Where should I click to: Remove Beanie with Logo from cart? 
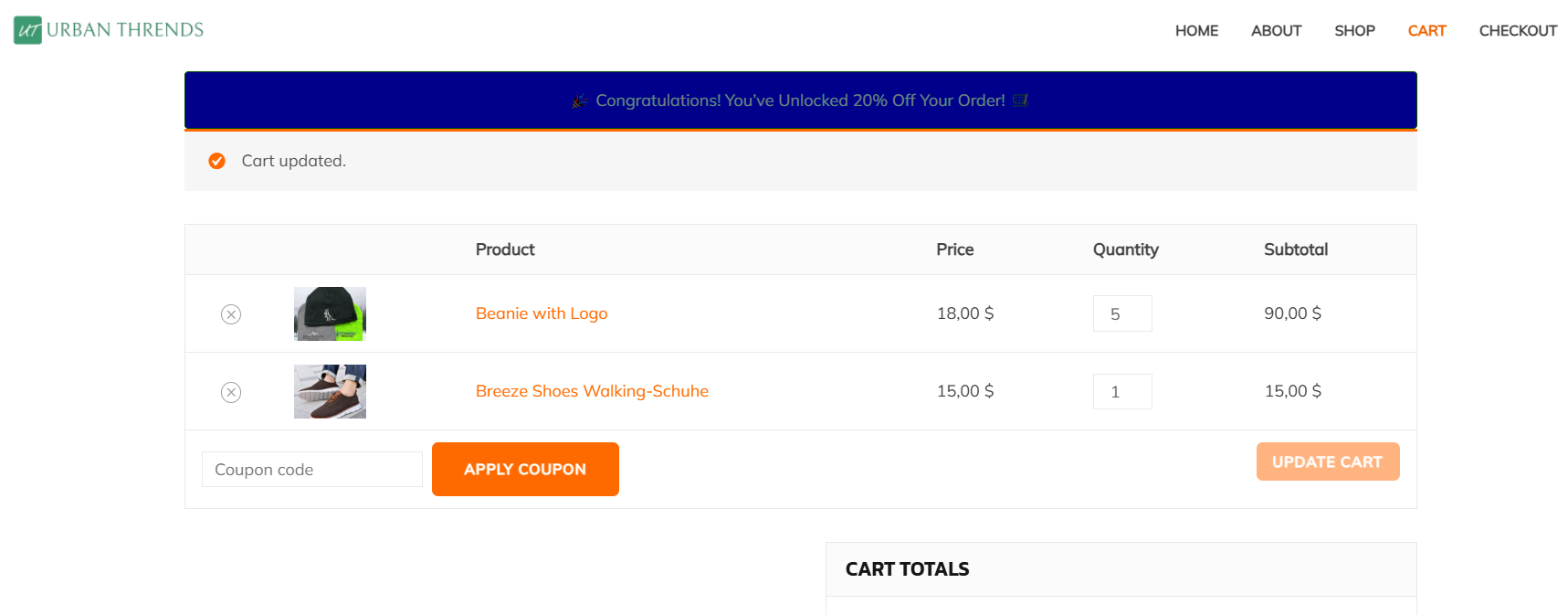231,314
